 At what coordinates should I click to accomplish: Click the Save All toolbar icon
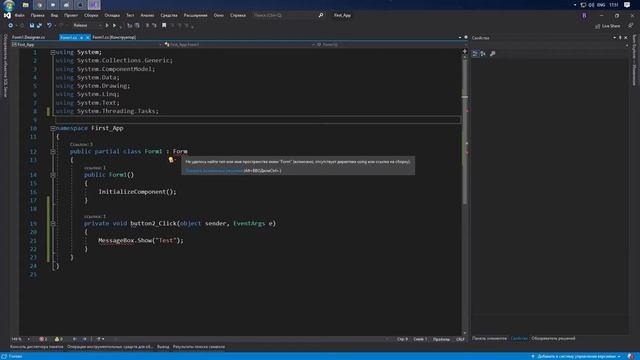pyautogui.click(x=39, y=25)
